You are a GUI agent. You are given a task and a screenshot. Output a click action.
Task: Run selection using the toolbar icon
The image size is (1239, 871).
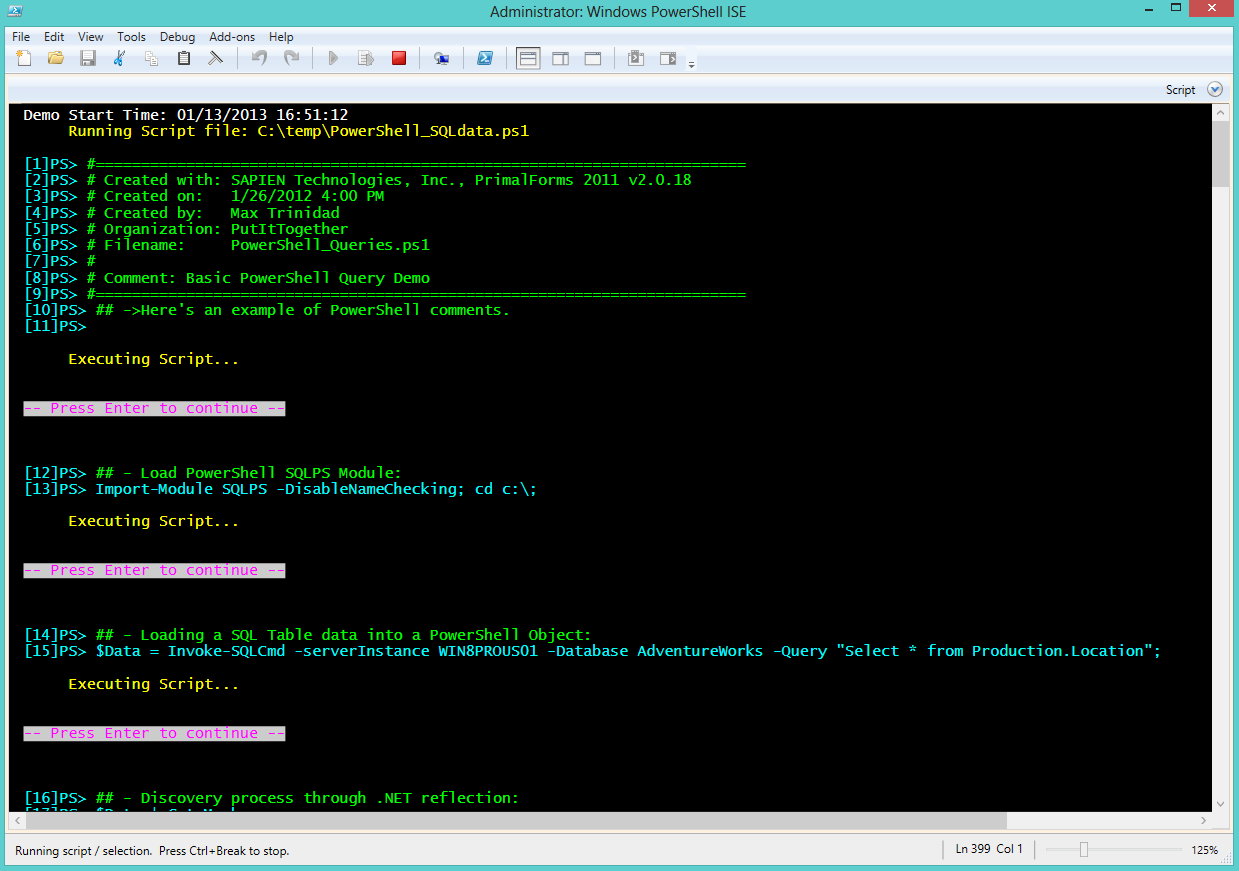click(366, 58)
